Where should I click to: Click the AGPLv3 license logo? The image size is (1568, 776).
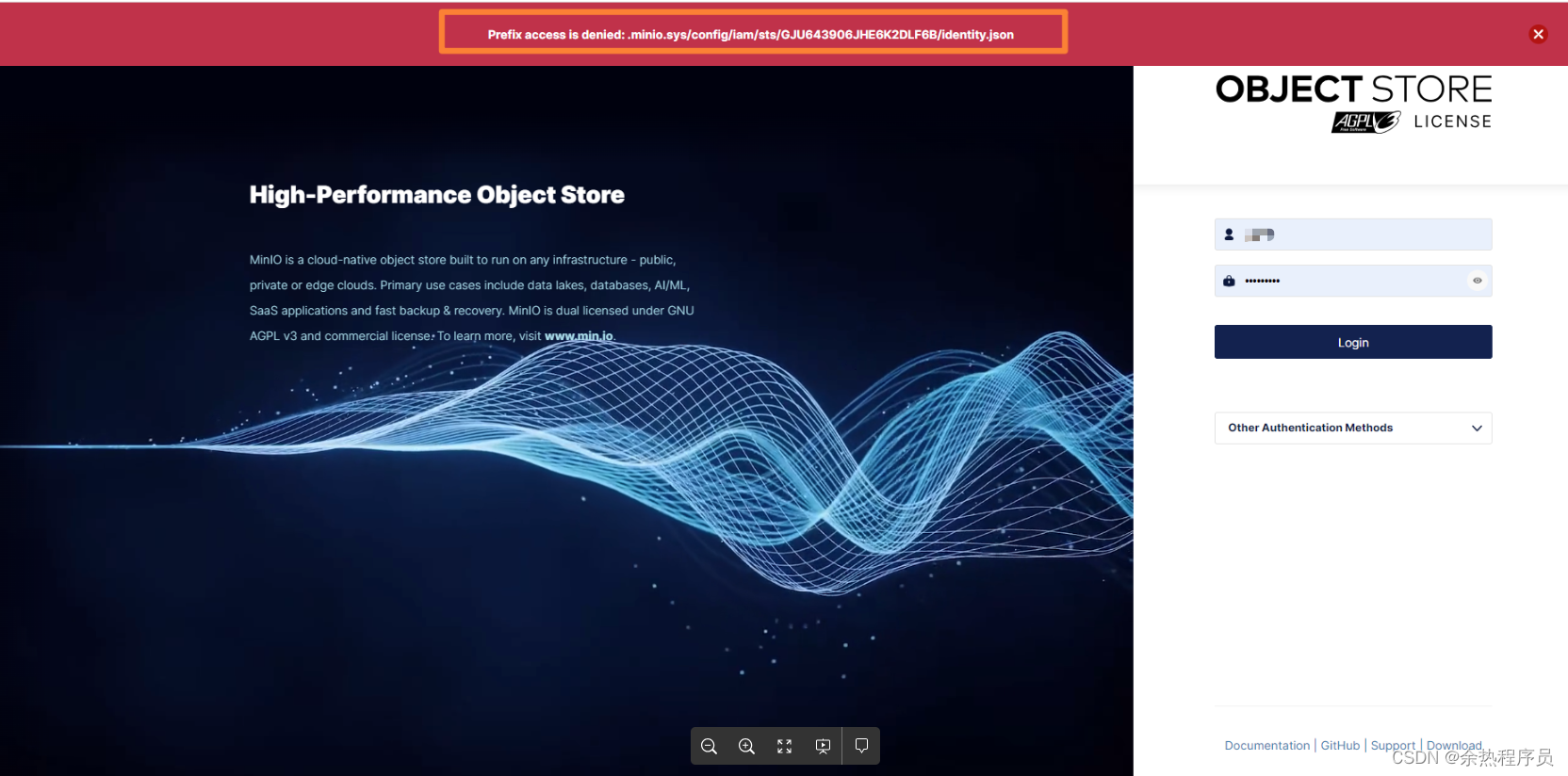pos(1365,121)
